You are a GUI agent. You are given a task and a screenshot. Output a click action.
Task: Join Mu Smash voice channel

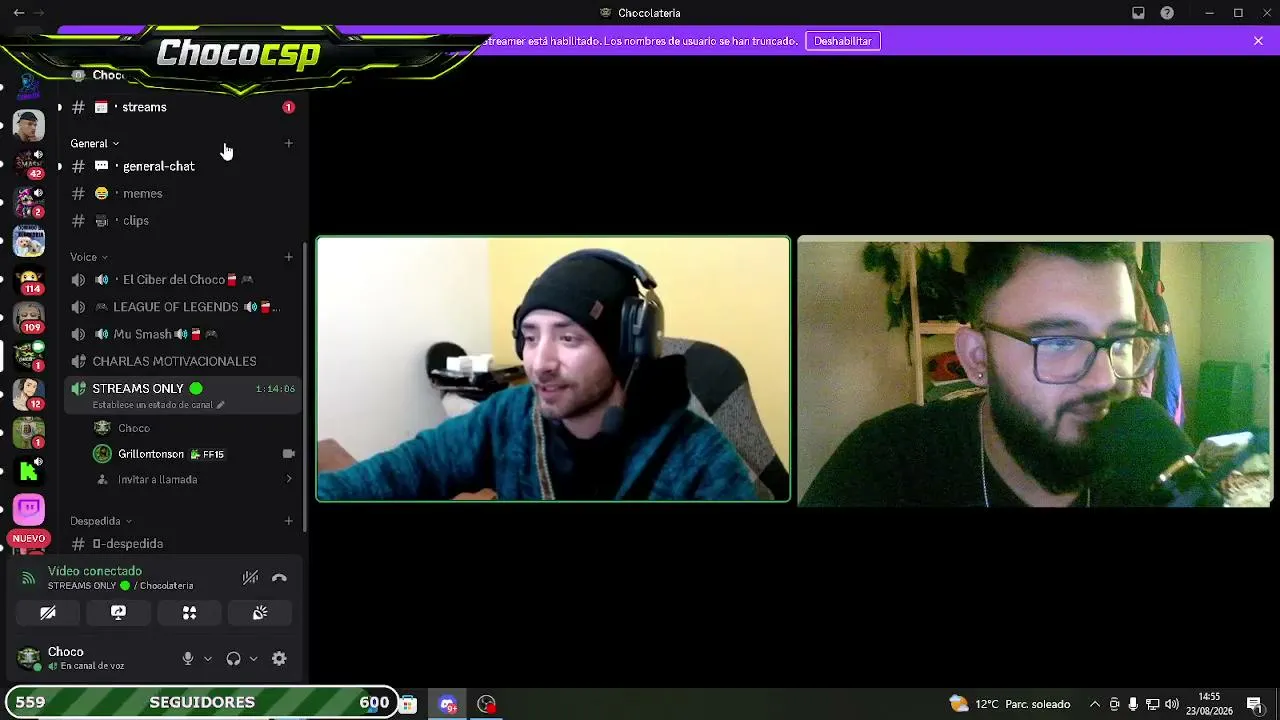click(x=182, y=334)
